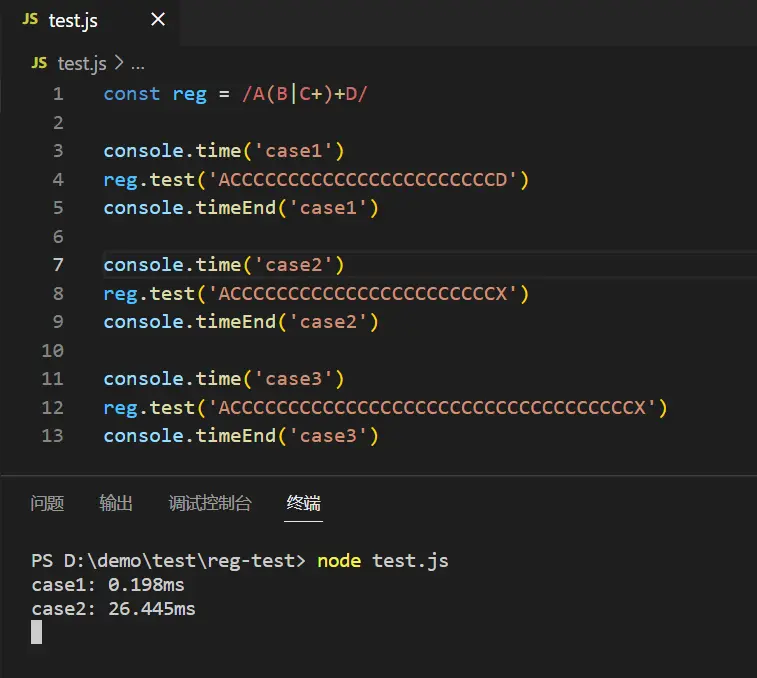This screenshot has width=757, height=678.
Task: Click the terminal's blinking cursor block
Action: coord(37,632)
